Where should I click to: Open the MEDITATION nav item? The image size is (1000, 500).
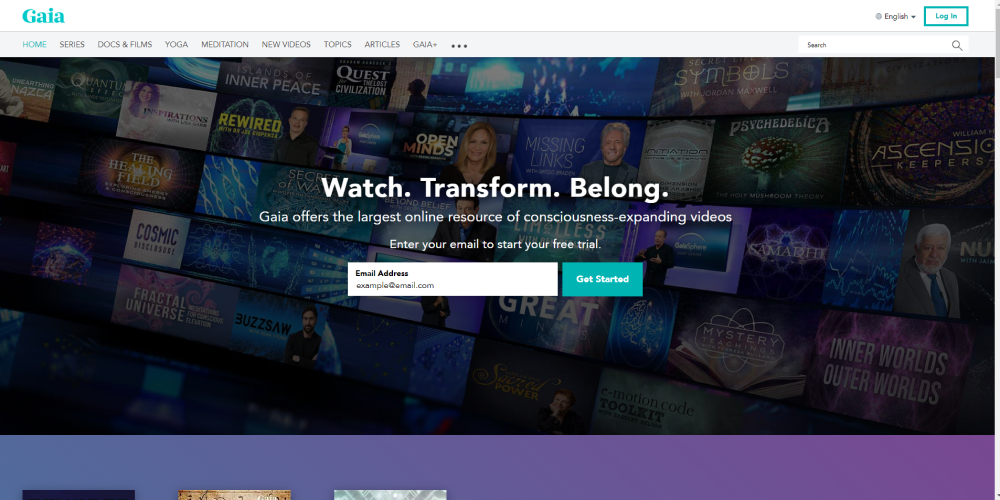click(225, 45)
